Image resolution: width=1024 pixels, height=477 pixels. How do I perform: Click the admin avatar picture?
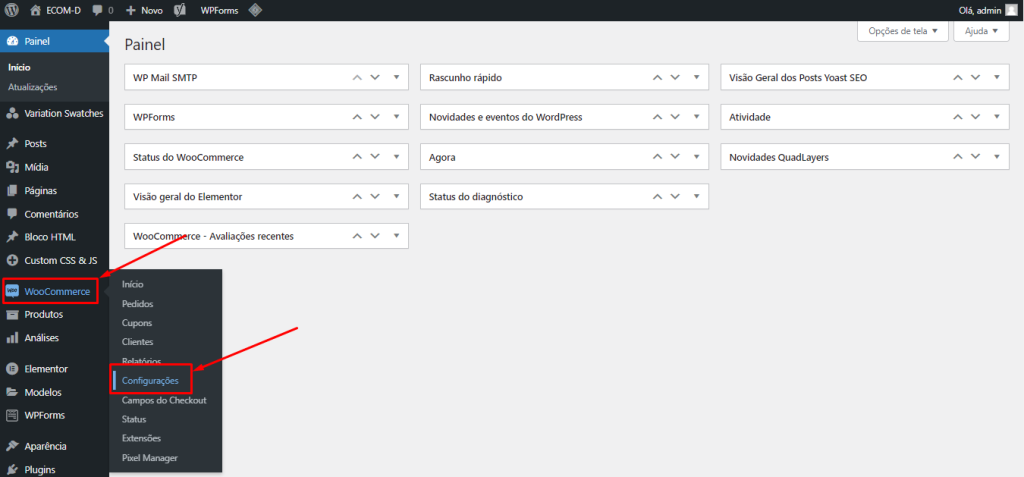pos(1011,10)
